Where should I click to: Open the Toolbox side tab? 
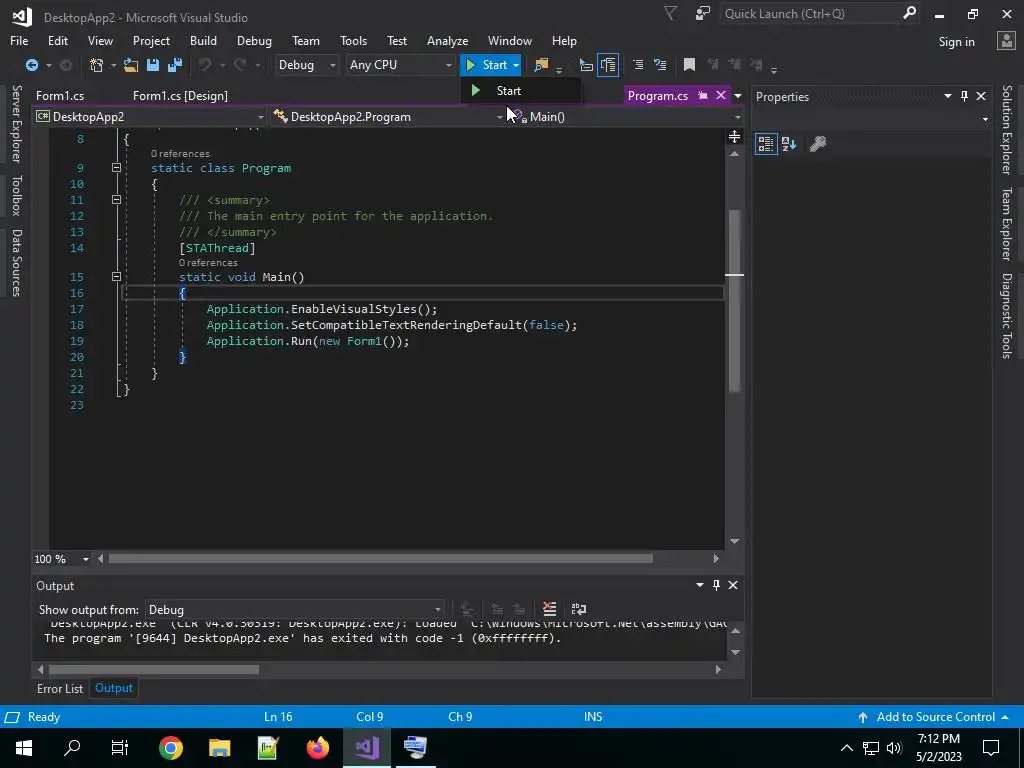pyautogui.click(x=16, y=195)
